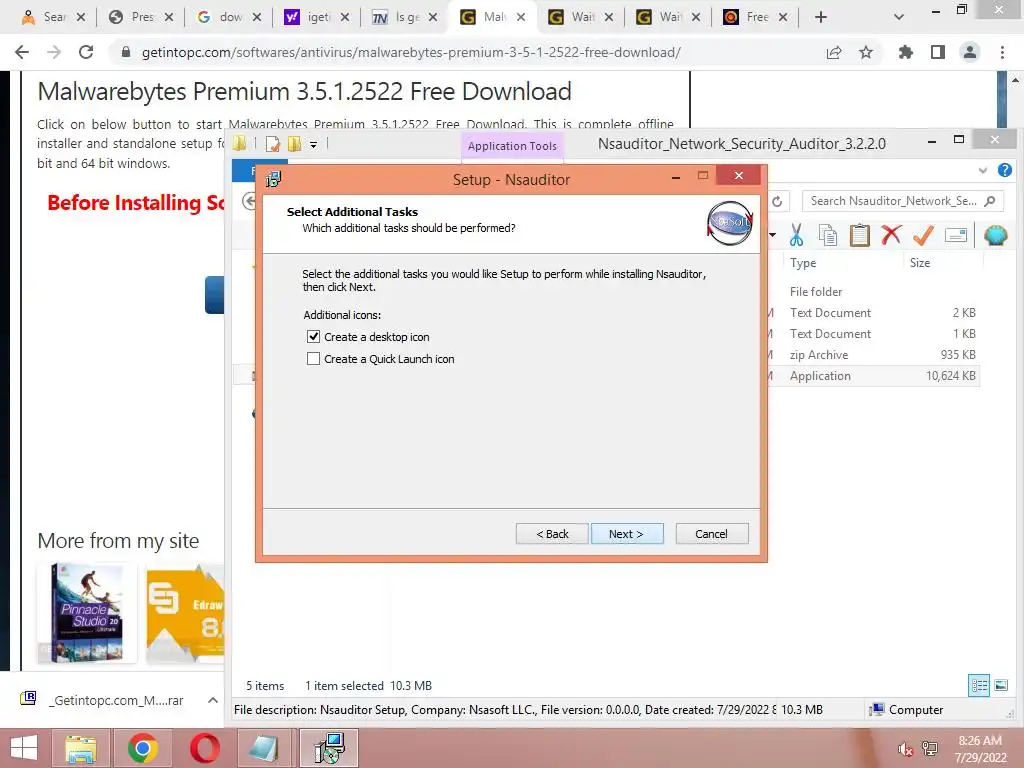Switch Explorer to large icons view

[x=1001, y=685]
